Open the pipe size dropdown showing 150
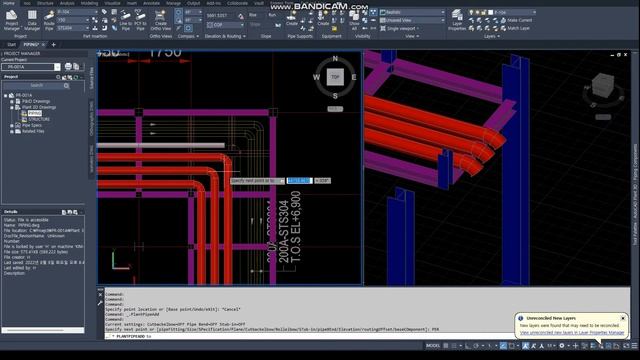 73,20
